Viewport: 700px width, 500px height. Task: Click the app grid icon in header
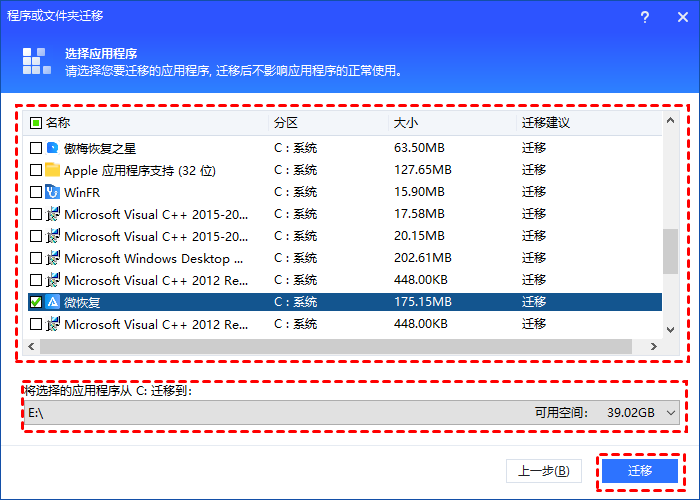37,62
